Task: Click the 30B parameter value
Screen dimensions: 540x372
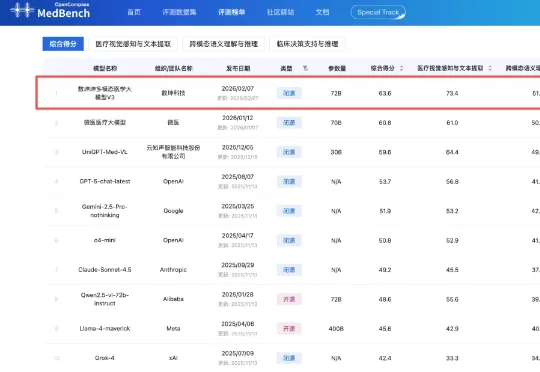Action: pyautogui.click(x=336, y=152)
